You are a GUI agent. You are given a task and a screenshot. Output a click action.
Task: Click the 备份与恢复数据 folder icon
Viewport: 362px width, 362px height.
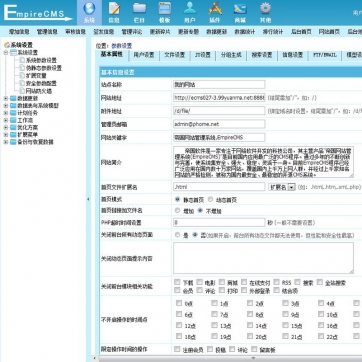click(x=13, y=142)
